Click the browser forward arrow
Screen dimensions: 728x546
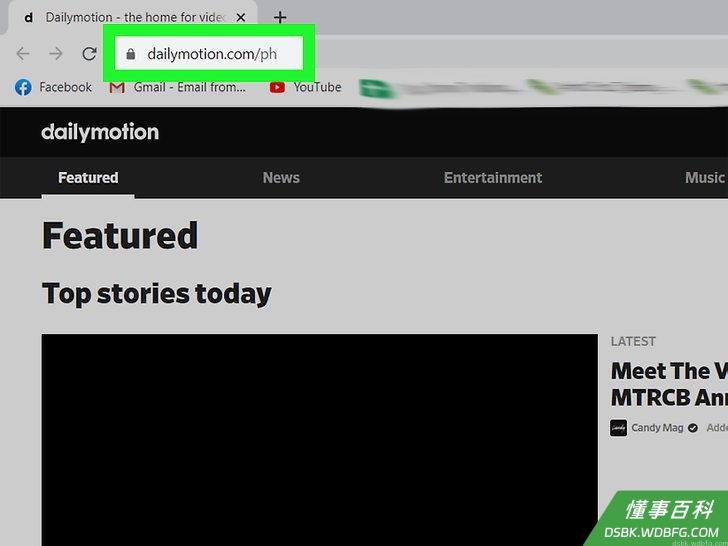56,54
